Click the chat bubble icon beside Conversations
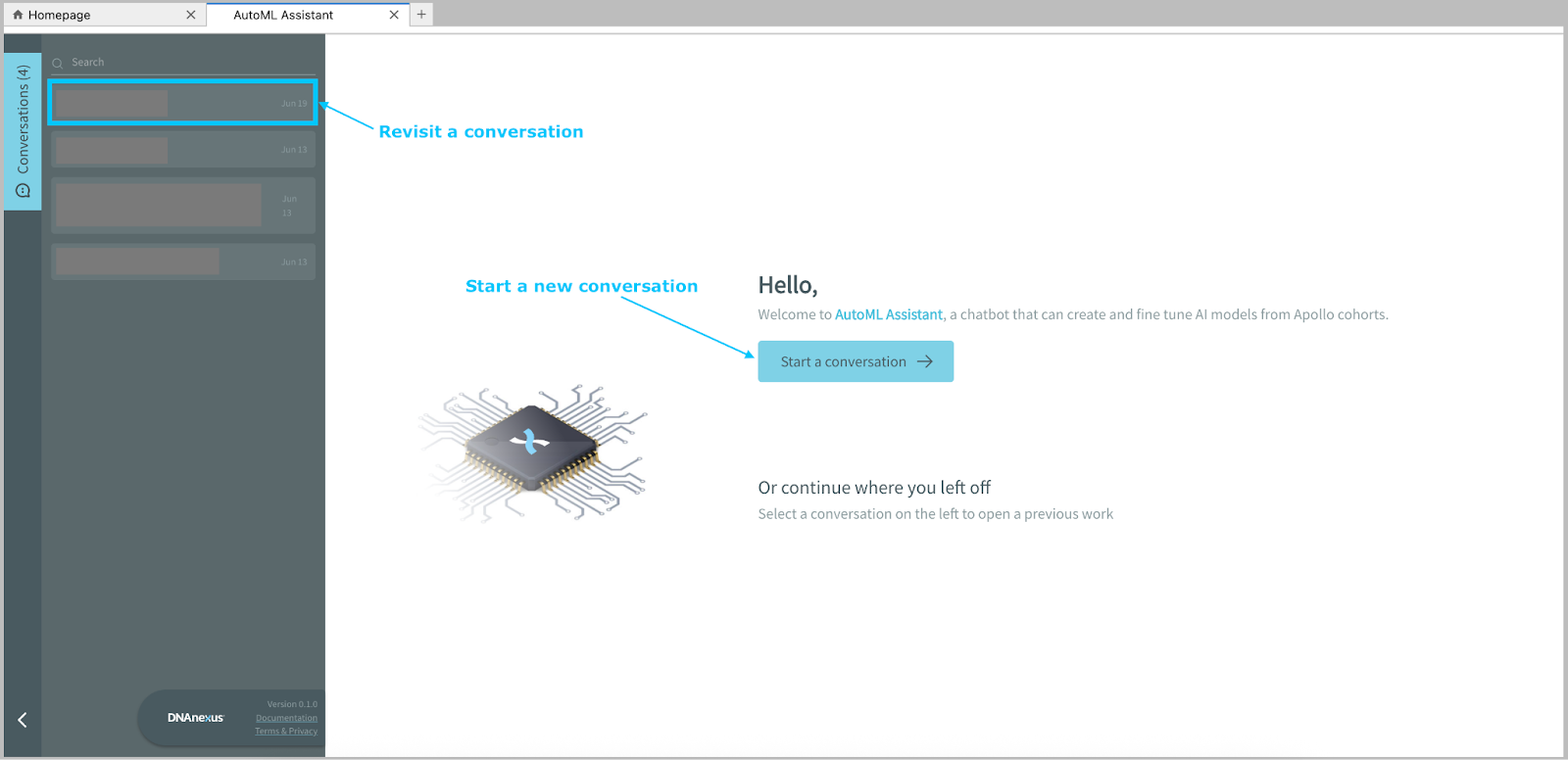Viewport: 1568px width, 760px height. click(23, 191)
